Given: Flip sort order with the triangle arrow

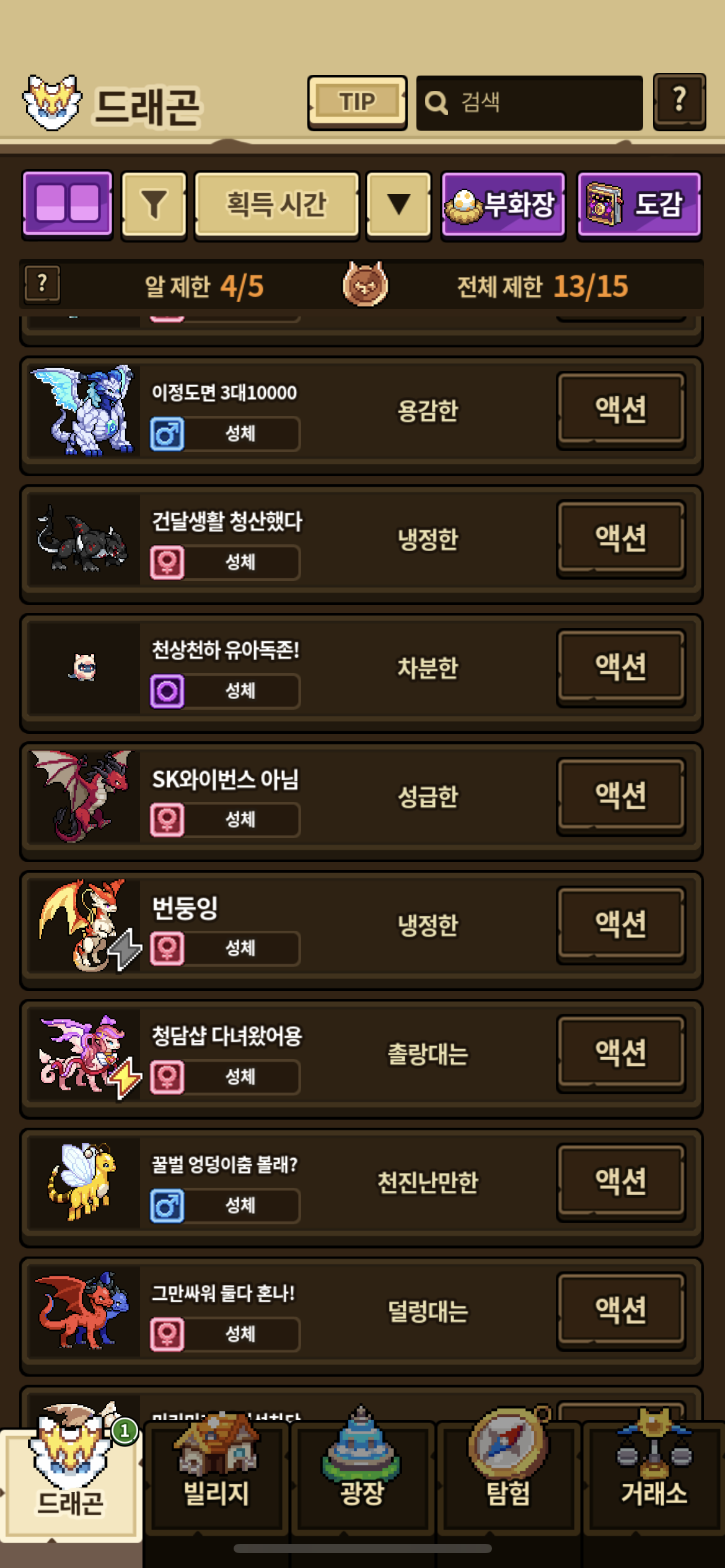Looking at the screenshot, I should point(398,205).
